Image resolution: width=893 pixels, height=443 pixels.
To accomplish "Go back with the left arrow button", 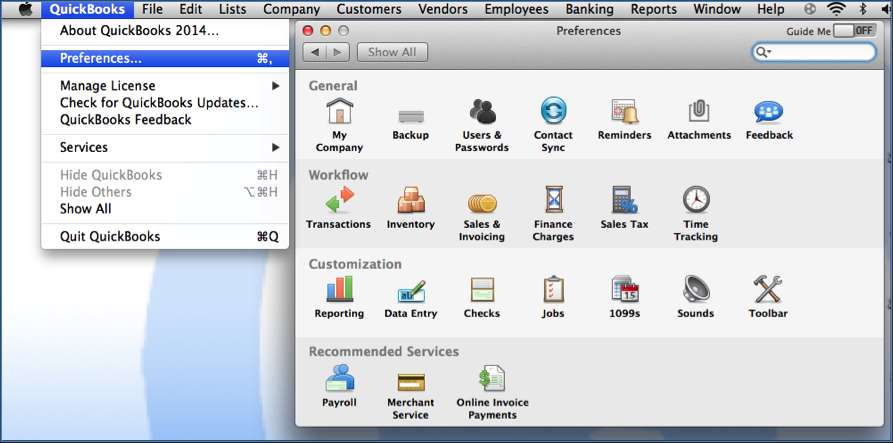I will [315, 52].
